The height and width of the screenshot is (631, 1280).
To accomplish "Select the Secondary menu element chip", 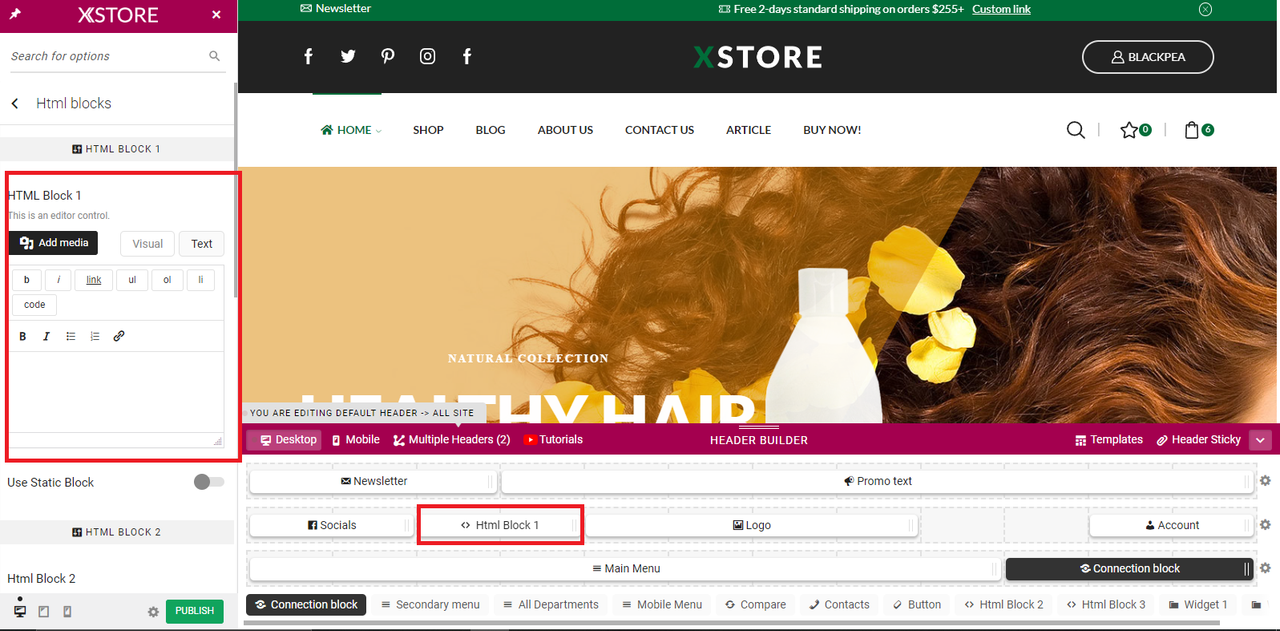I will (x=430, y=605).
